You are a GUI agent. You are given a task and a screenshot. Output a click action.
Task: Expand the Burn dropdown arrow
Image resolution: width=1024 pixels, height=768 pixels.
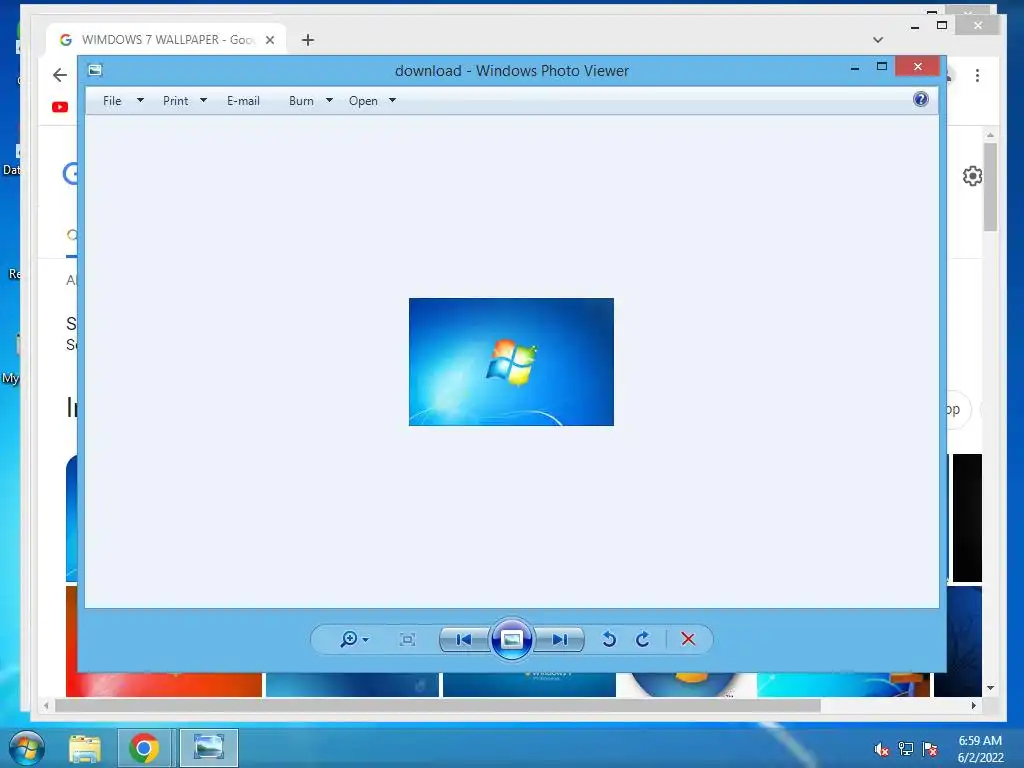(x=329, y=101)
